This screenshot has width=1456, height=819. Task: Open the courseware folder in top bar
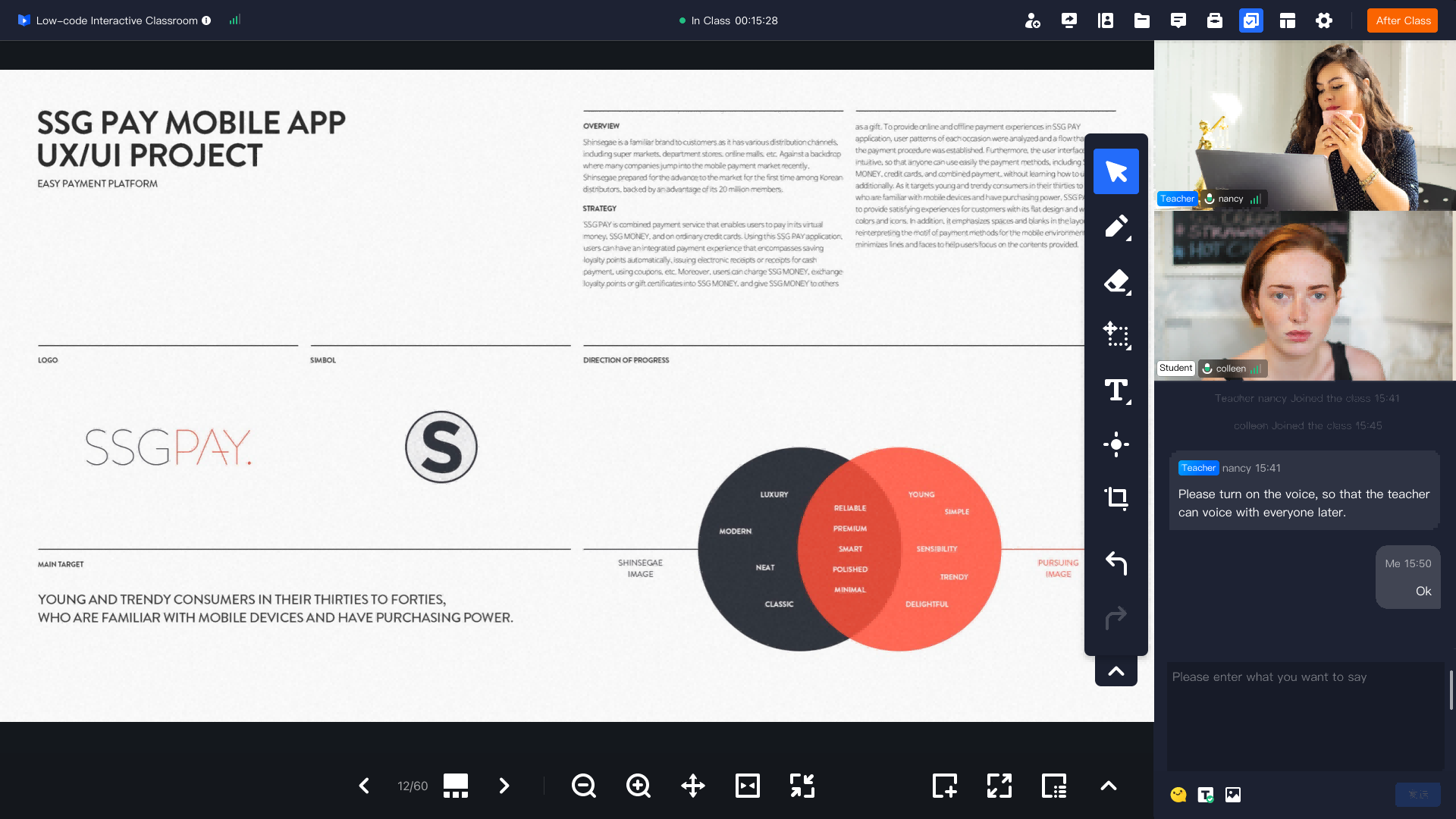1141,20
